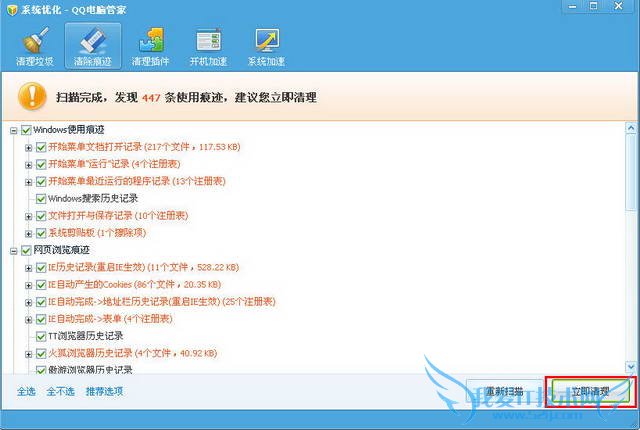Uncheck Windows搜索历史记录 checkbox
Screen dimensions: 640x430
pyautogui.click(x=41, y=199)
